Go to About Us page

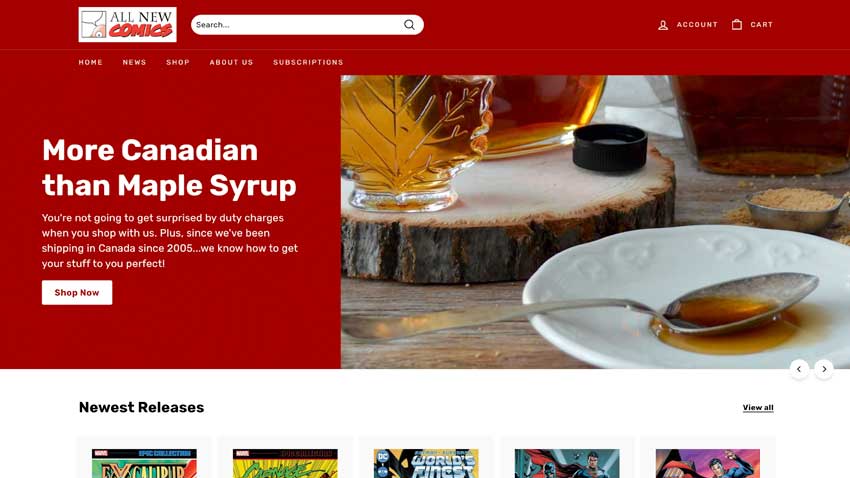(231, 62)
